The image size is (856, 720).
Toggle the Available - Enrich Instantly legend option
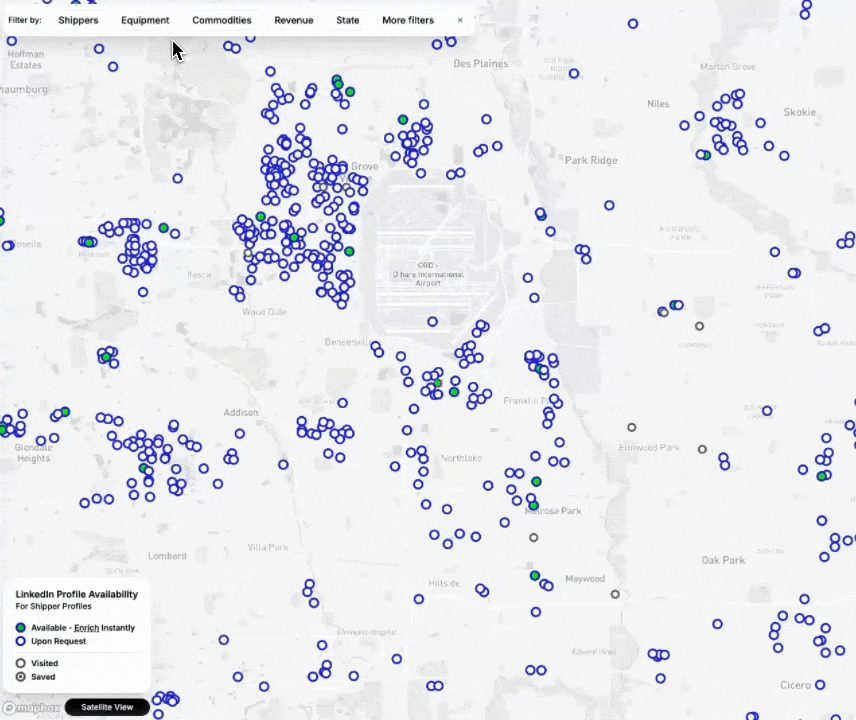[x=21, y=627]
